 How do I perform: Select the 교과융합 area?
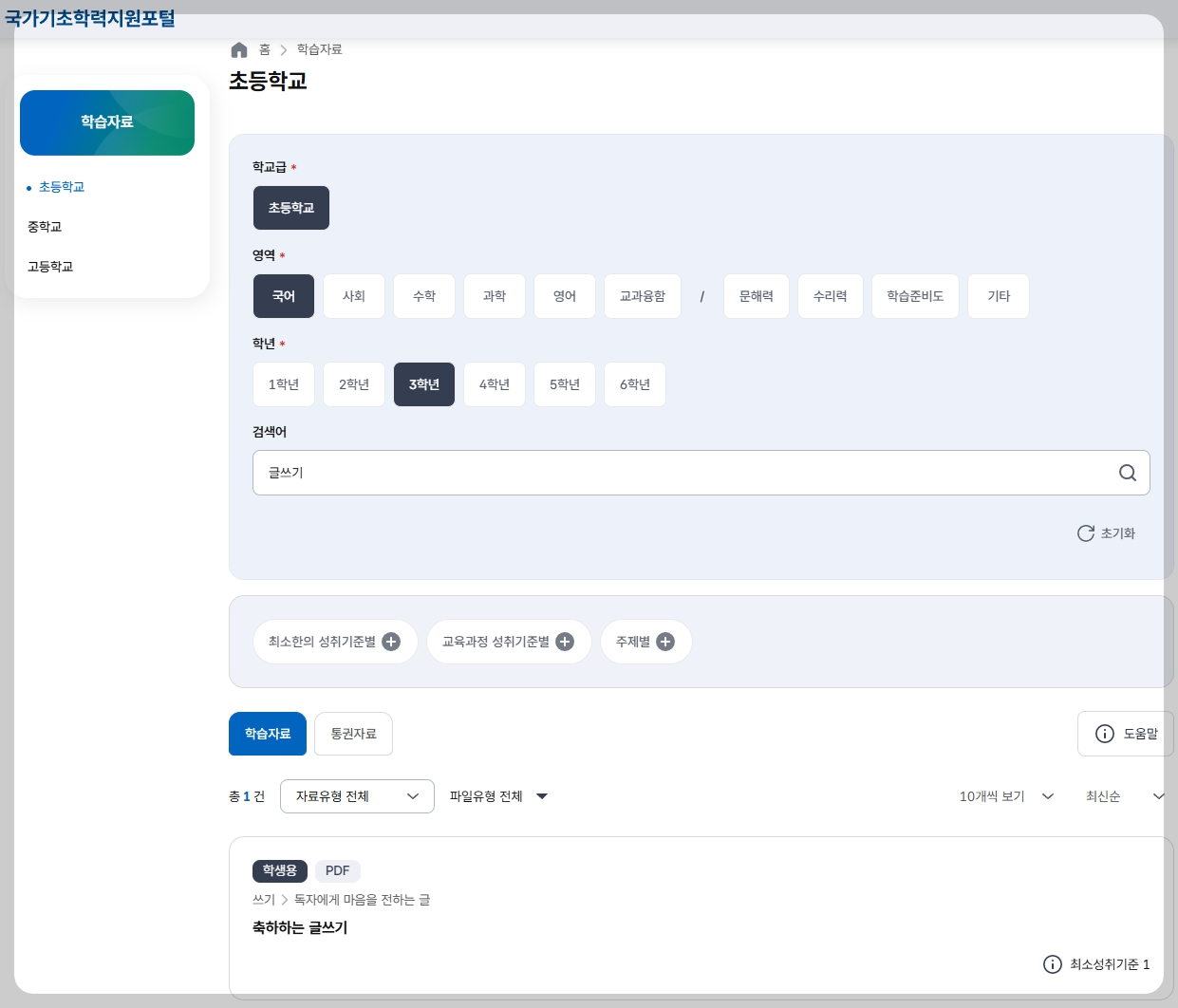pyautogui.click(x=643, y=296)
